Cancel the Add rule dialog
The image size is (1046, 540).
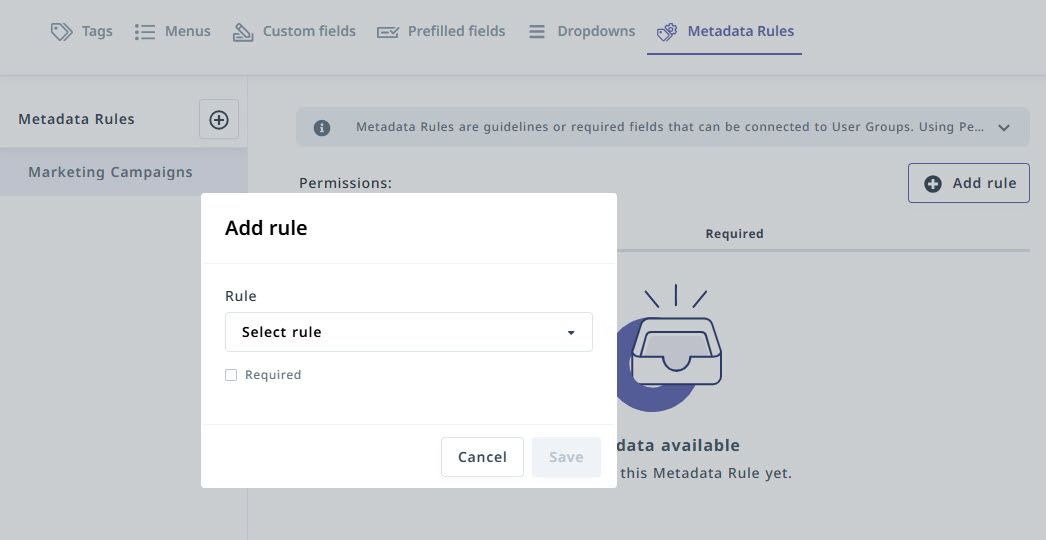tap(482, 457)
